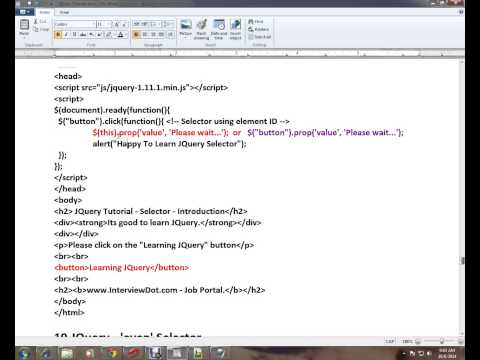The width and height of the screenshot is (480, 360).
Task: Click the '$(document).ready(function(){' line
Action: pyautogui.click(x=112, y=110)
